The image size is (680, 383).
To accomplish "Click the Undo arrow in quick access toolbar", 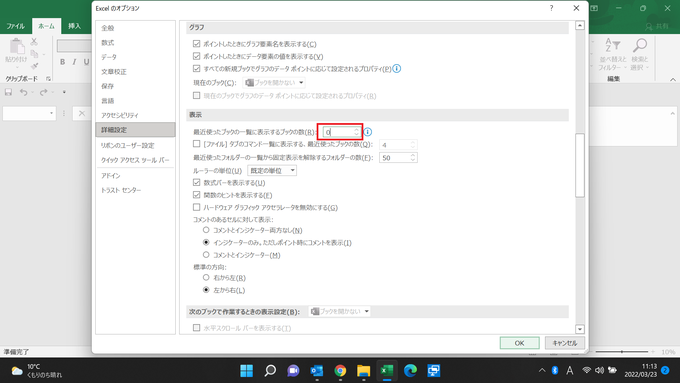I will (23, 92).
